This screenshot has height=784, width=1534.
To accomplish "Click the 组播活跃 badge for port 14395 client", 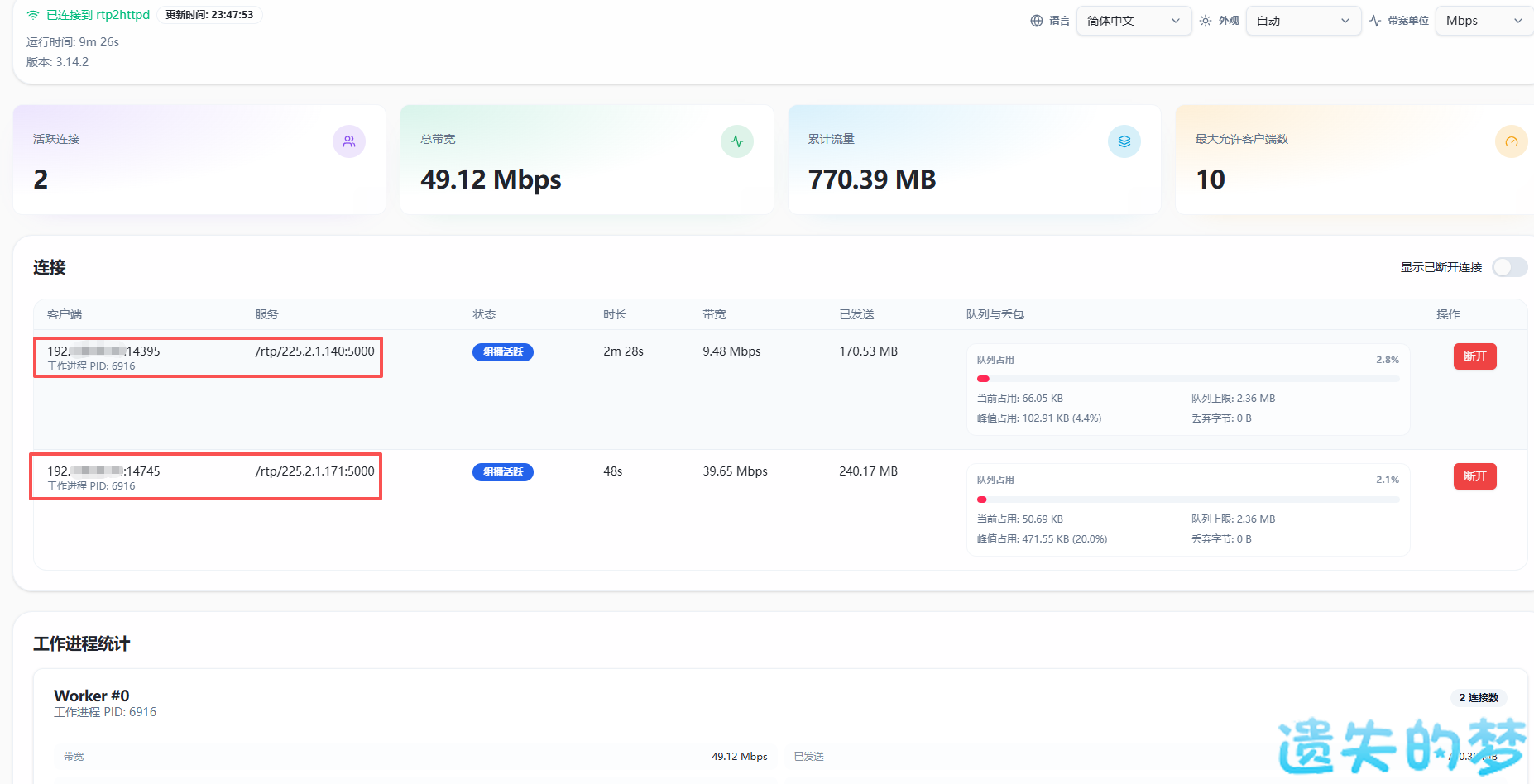I will (x=503, y=352).
